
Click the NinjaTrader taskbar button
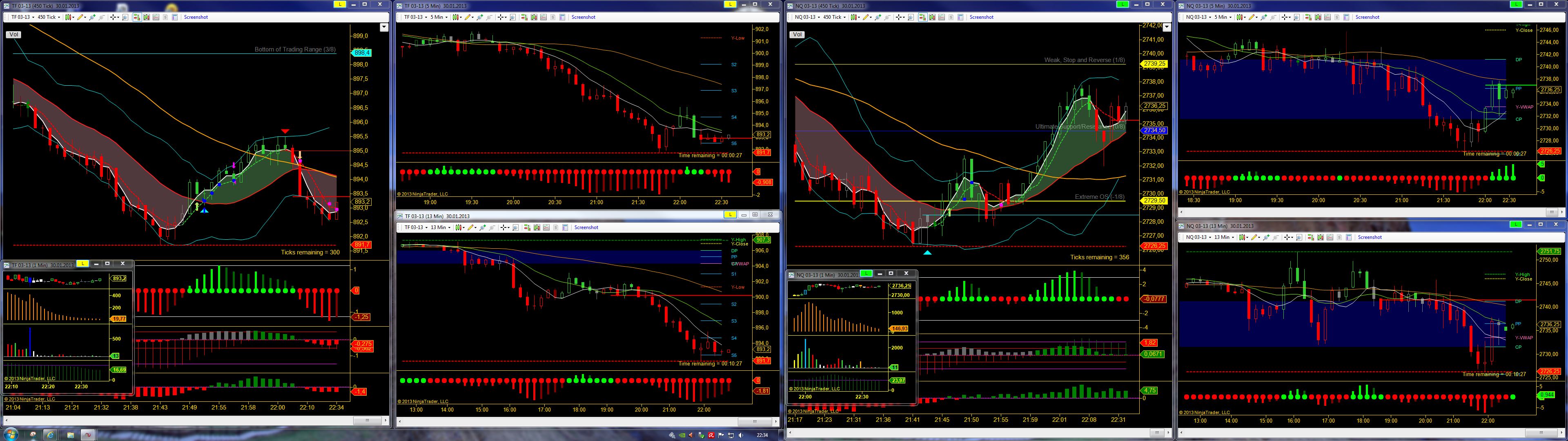[x=88, y=435]
